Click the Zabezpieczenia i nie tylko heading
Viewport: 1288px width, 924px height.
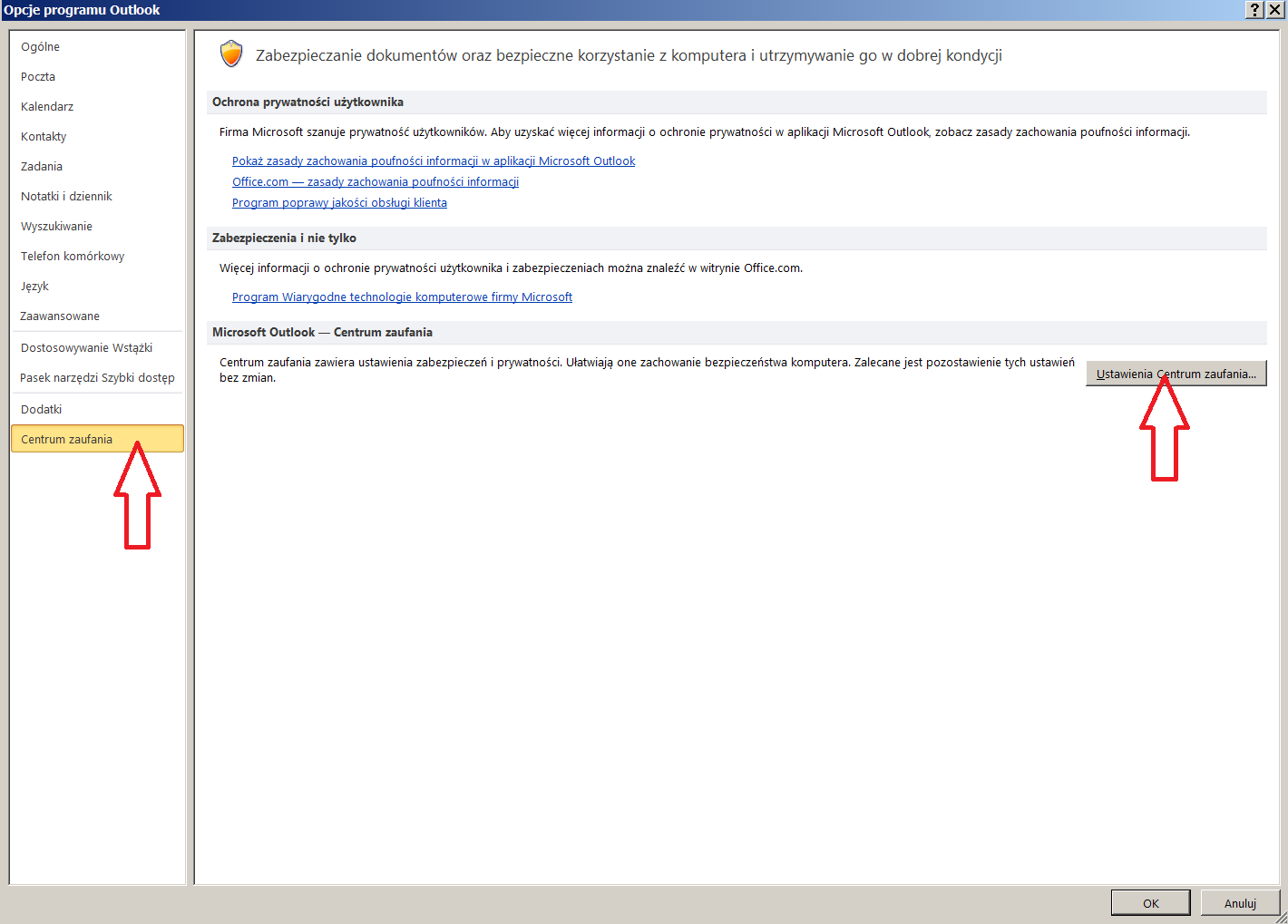(284, 238)
